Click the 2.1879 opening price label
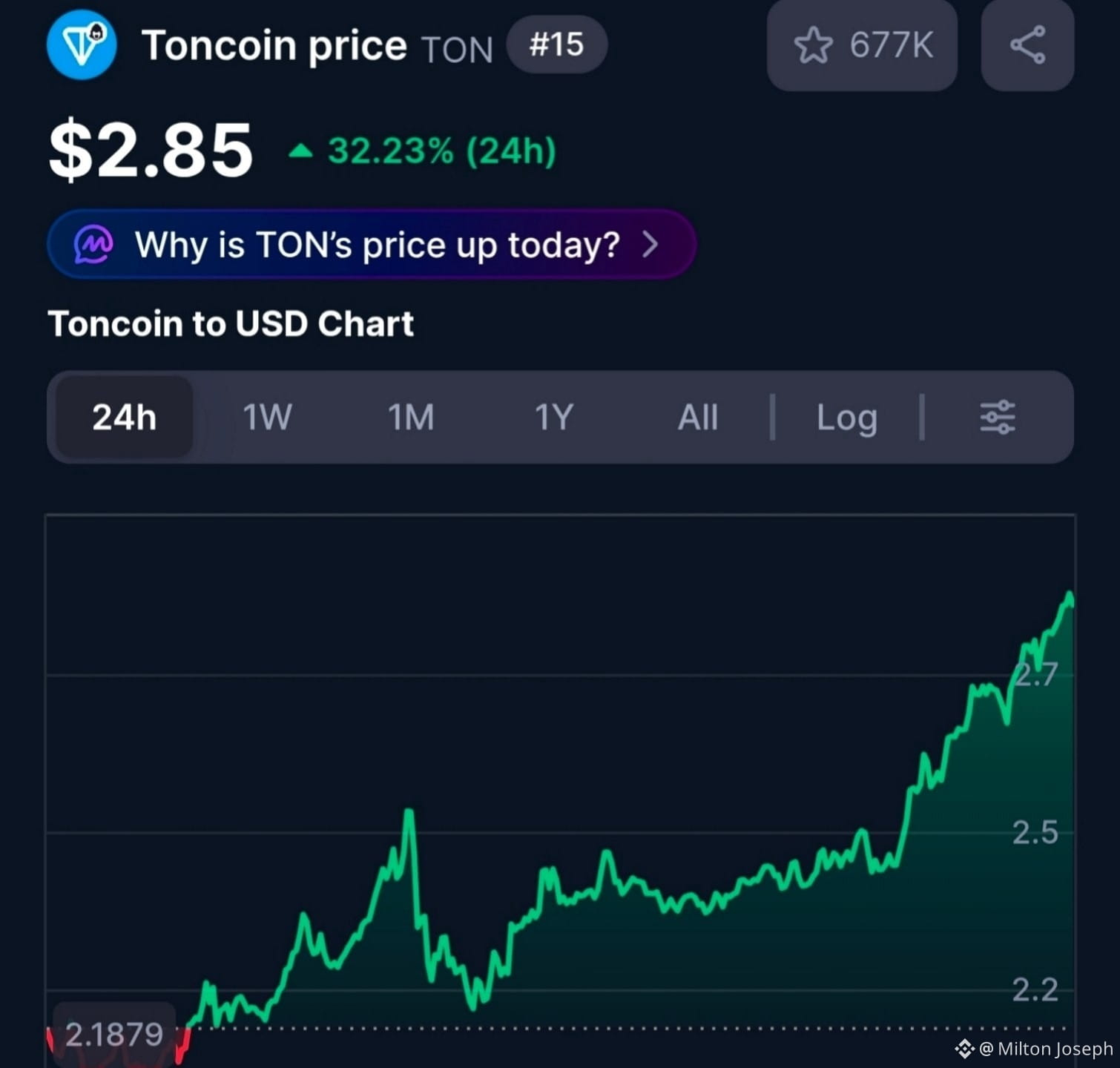This screenshot has width=1120, height=1068. point(113,1034)
